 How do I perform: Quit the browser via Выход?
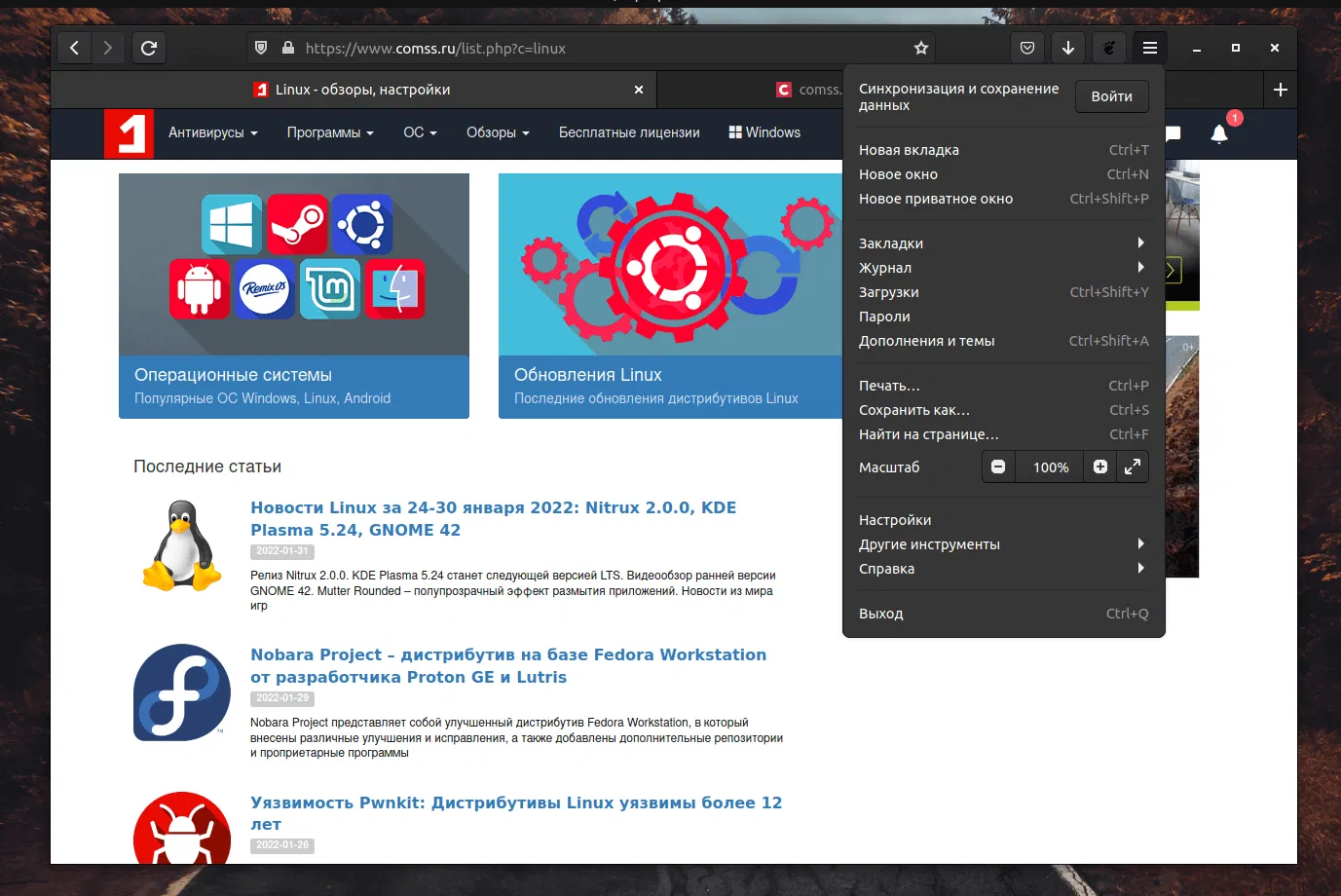pos(1003,614)
